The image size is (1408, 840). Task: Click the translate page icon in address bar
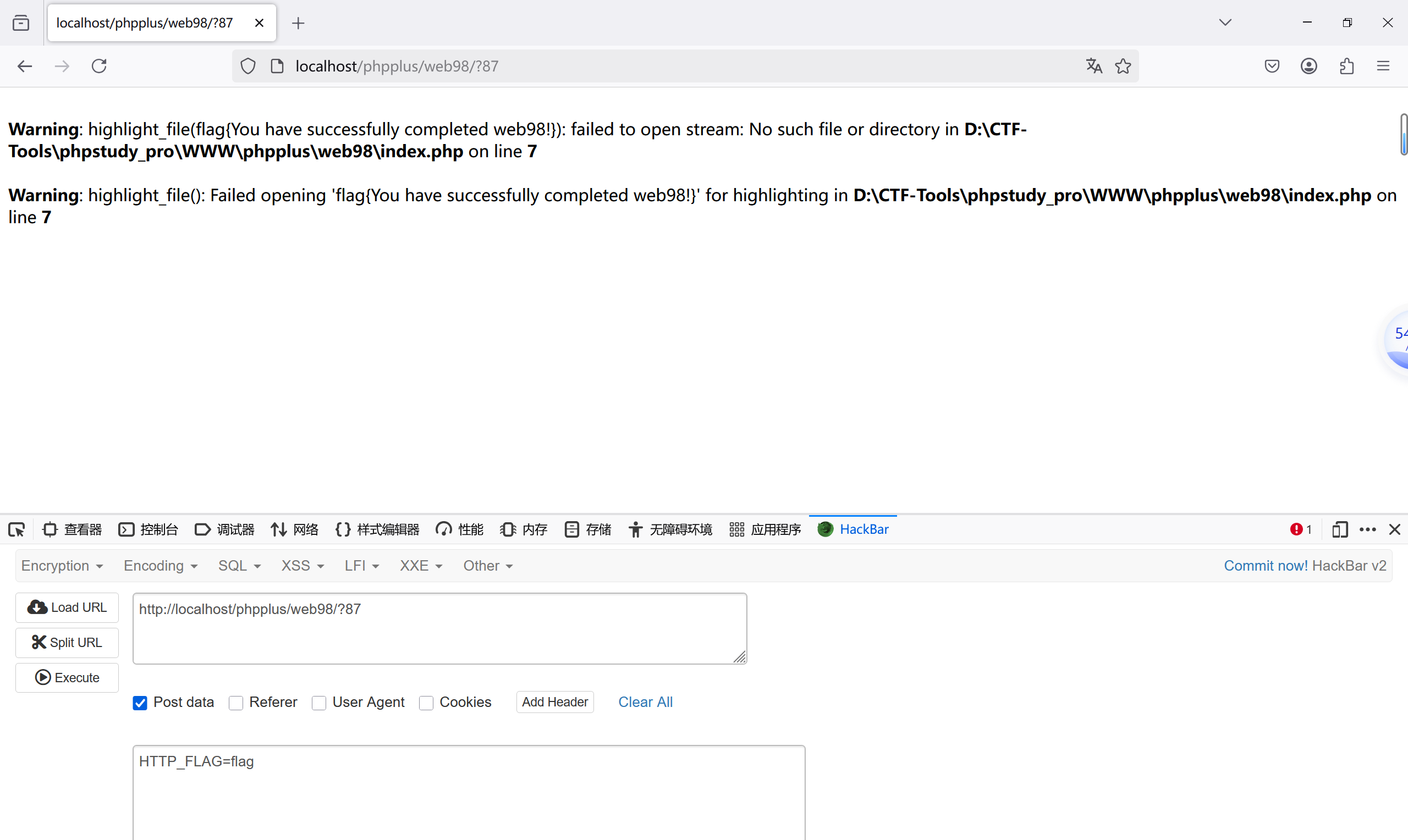[x=1094, y=66]
